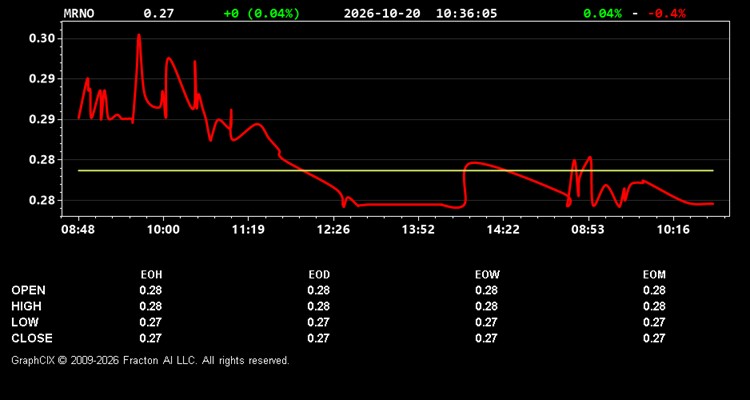Image resolution: width=750 pixels, height=400 pixels.
Task: Click the EOH LOW value 0.27
Action: 151,322
